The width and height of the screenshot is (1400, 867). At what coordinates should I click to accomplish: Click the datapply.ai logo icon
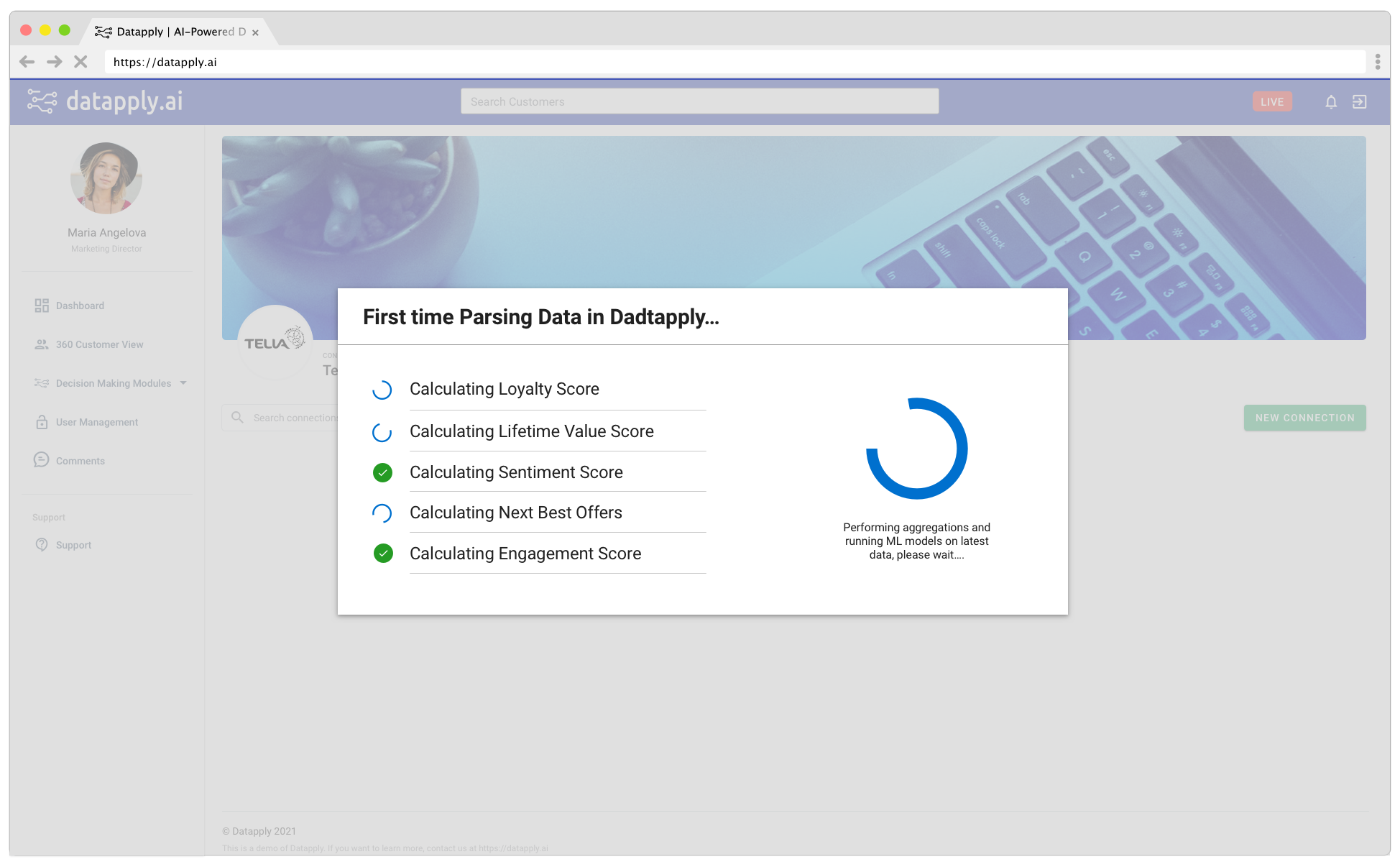point(42,101)
